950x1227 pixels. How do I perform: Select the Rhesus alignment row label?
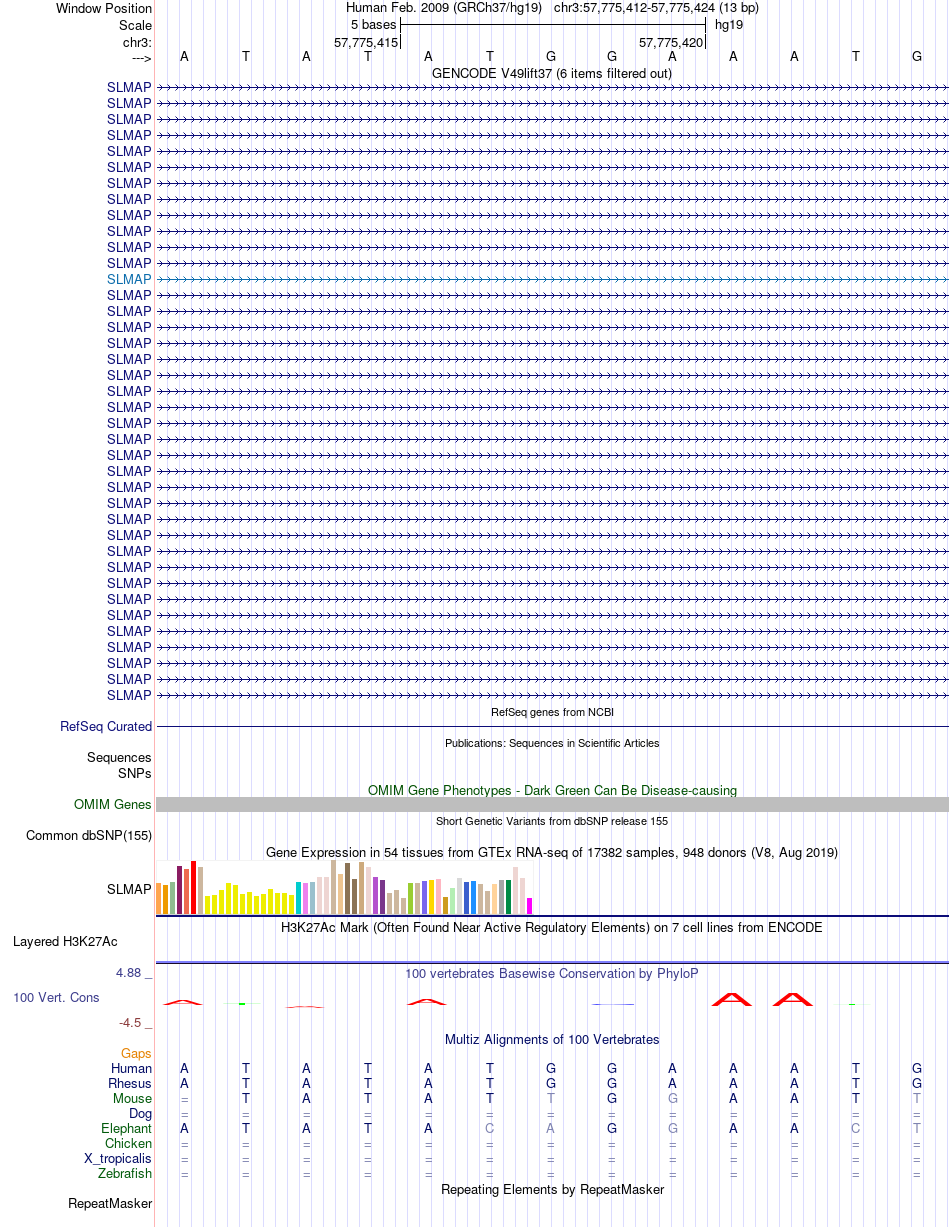(x=130, y=1083)
